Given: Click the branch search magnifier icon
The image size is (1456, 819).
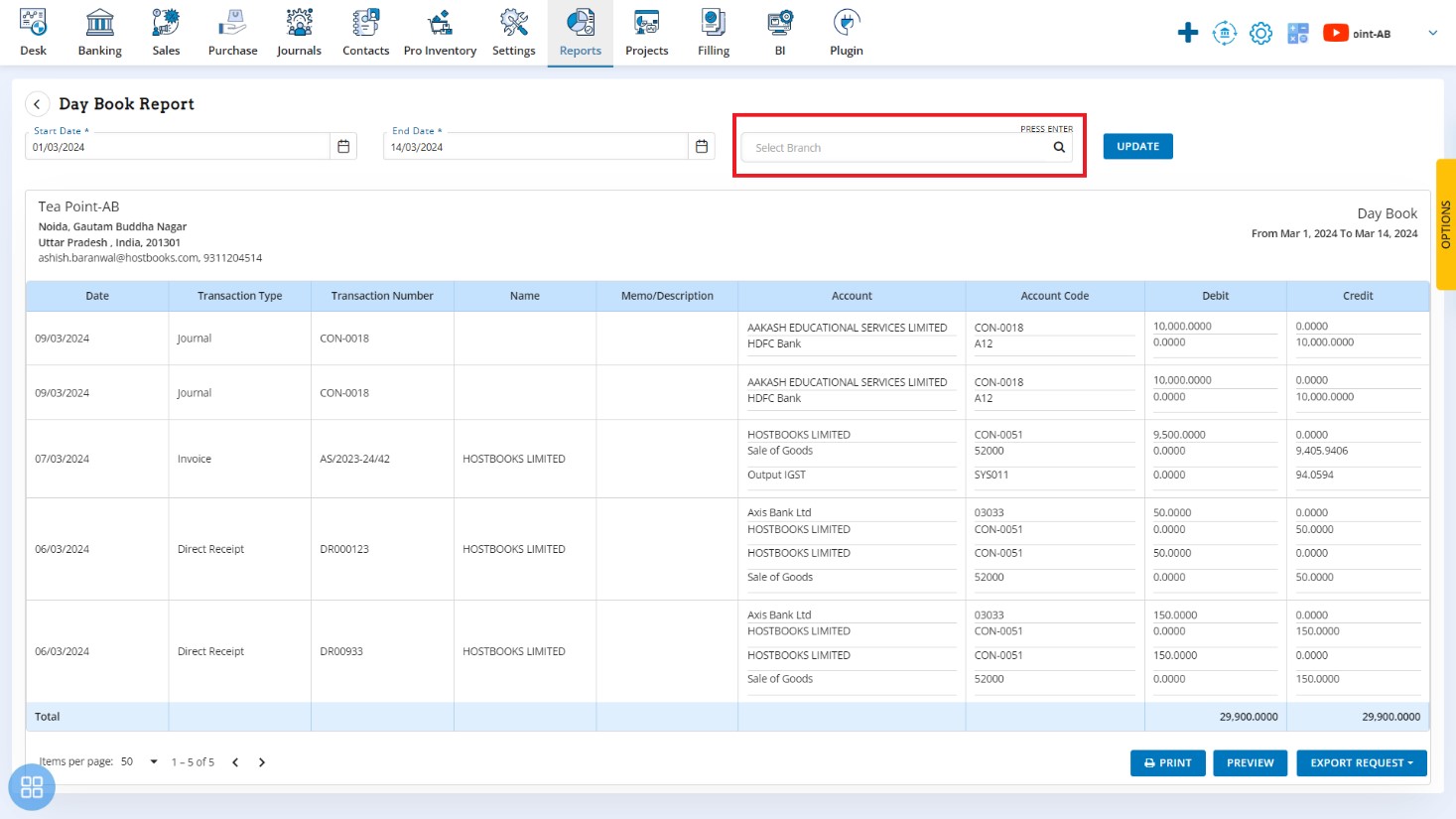Looking at the screenshot, I should pyautogui.click(x=1059, y=147).
